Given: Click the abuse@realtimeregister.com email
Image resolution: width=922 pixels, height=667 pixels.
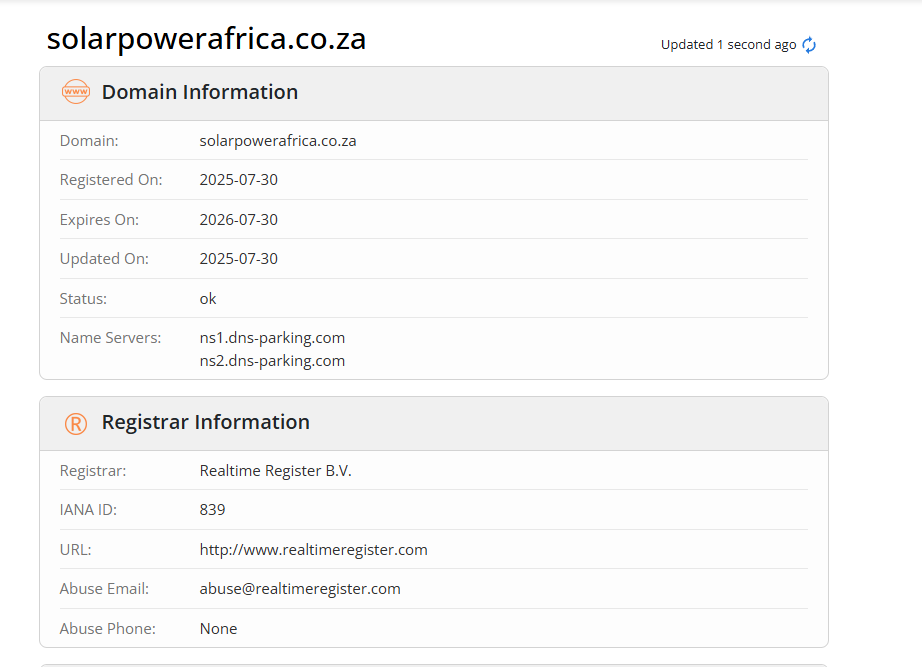Looking at the screenshot, I should point(300,589).
